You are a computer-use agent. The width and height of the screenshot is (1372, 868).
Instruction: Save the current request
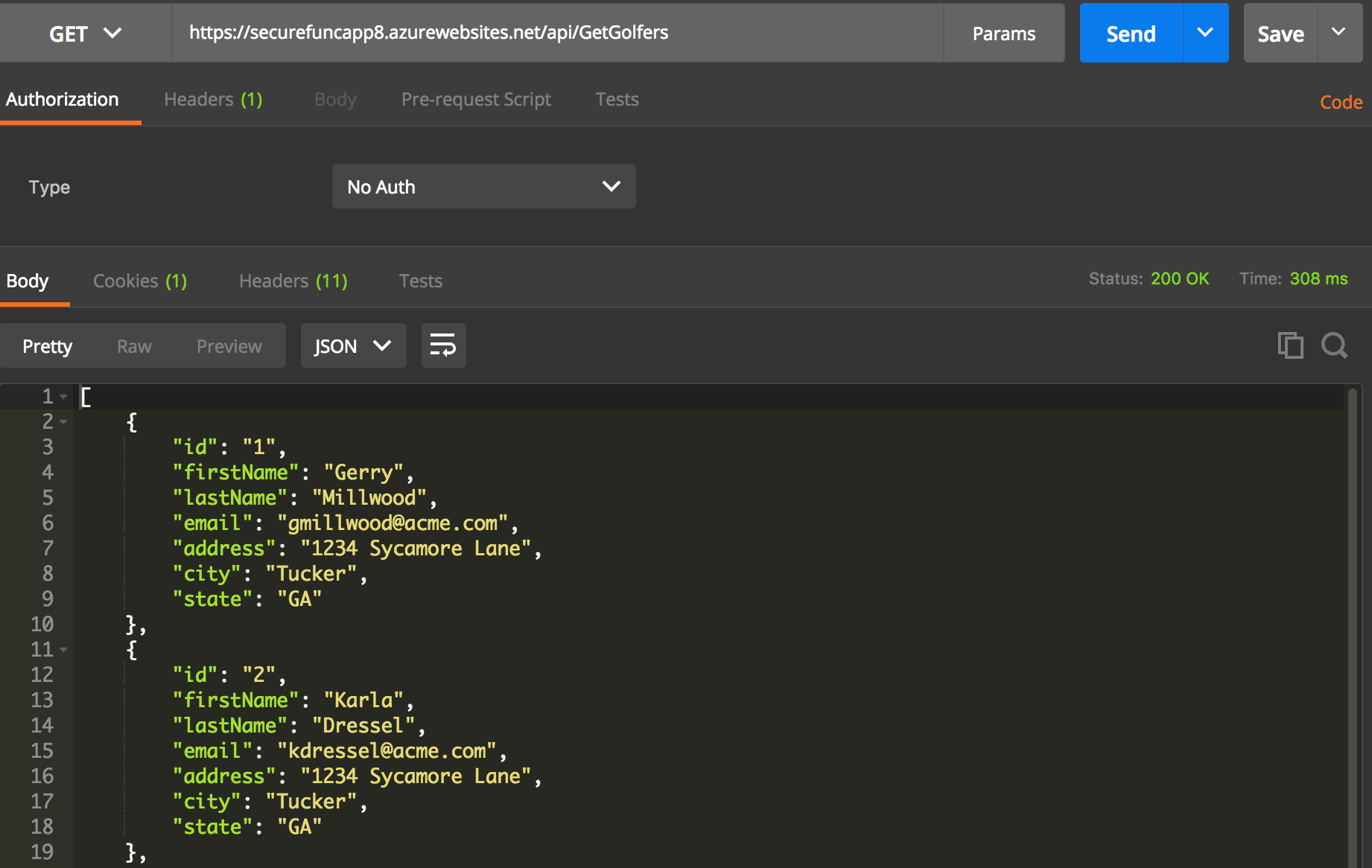1280,33
